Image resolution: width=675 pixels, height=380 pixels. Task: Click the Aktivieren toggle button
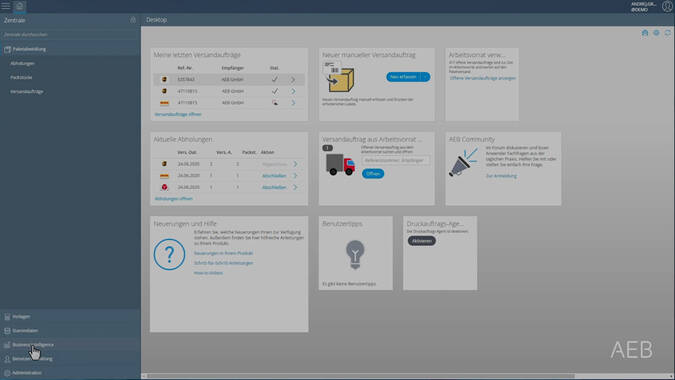click(x=422, y=241)
